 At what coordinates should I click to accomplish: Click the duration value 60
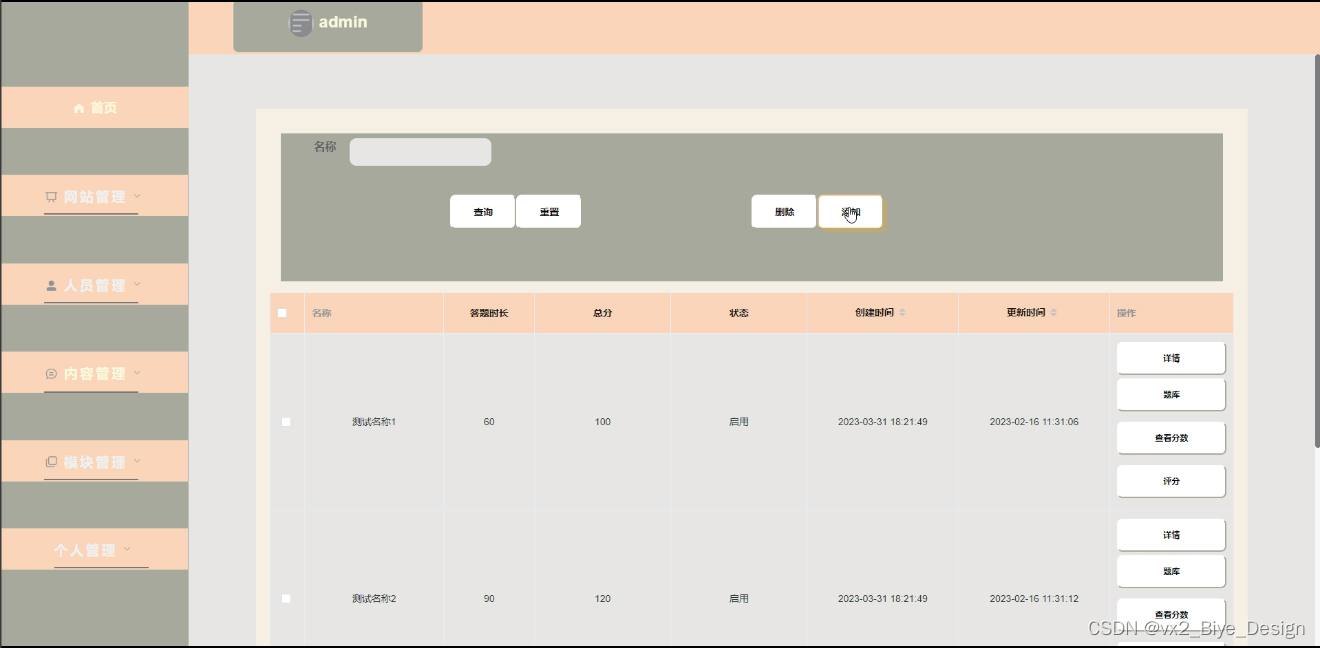(489, 422)
